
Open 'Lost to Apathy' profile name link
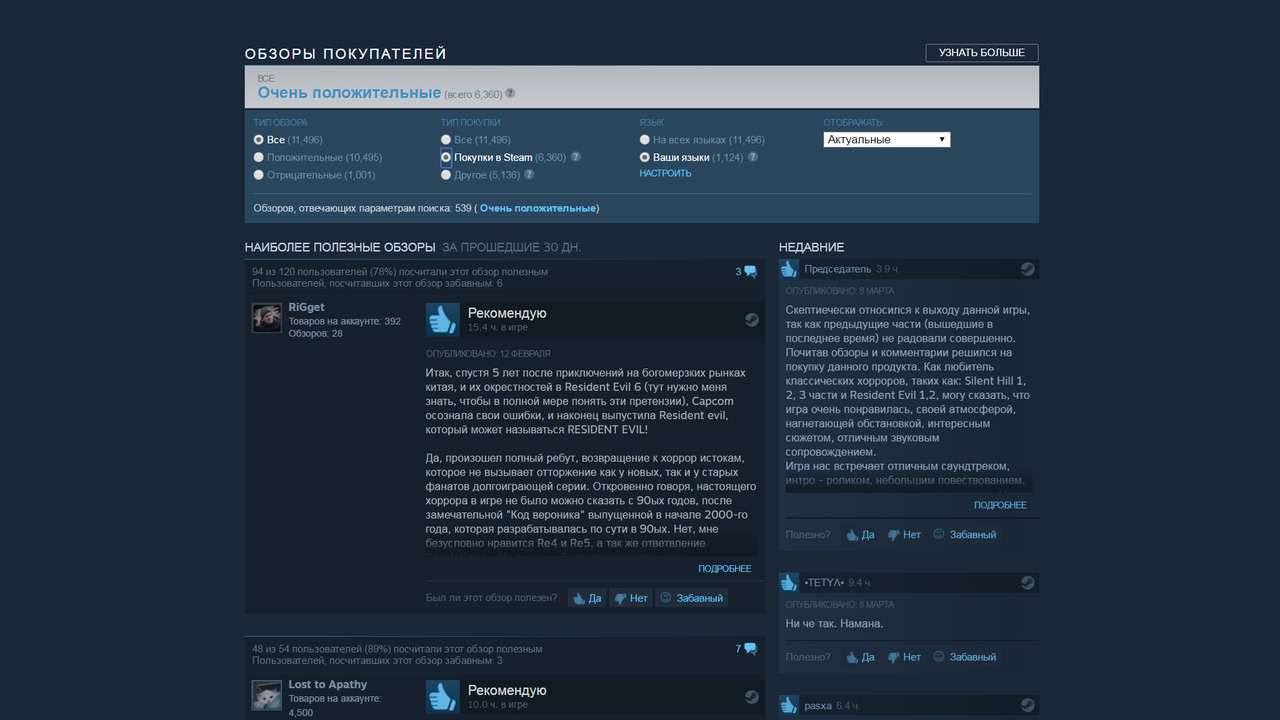328,684
